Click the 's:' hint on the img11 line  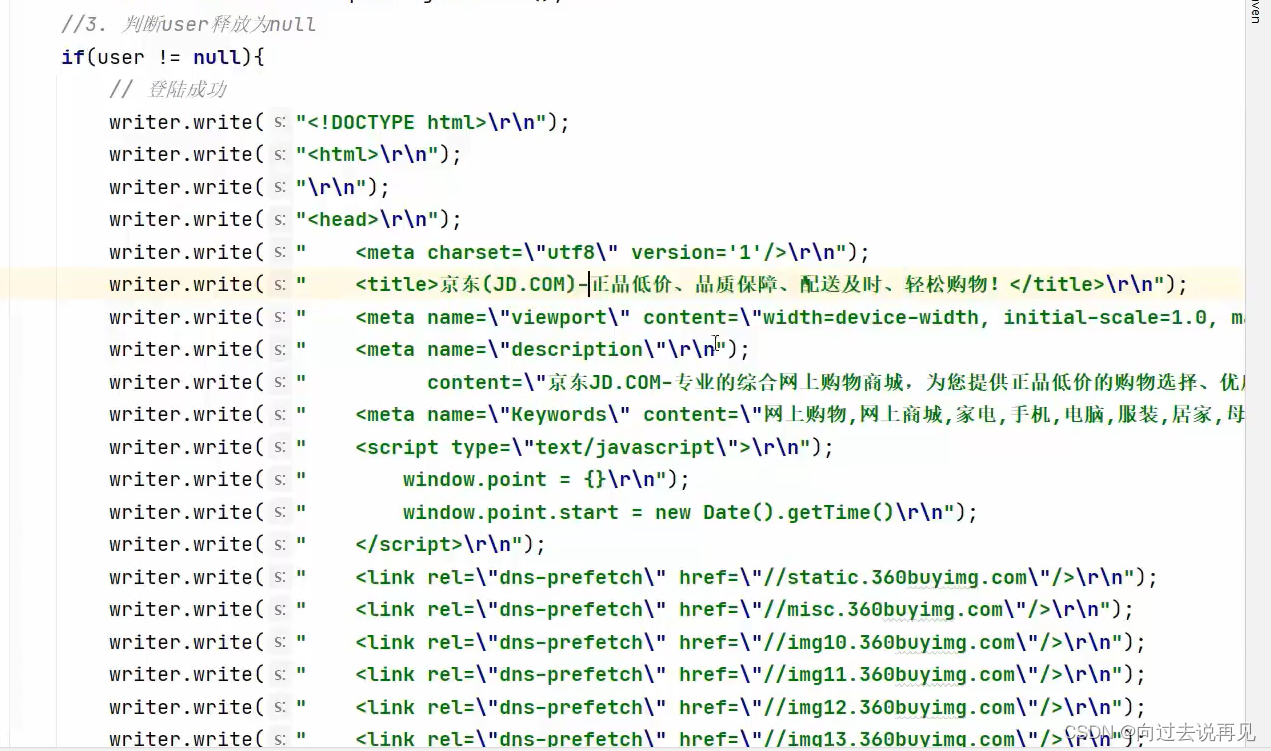[281, 674]
